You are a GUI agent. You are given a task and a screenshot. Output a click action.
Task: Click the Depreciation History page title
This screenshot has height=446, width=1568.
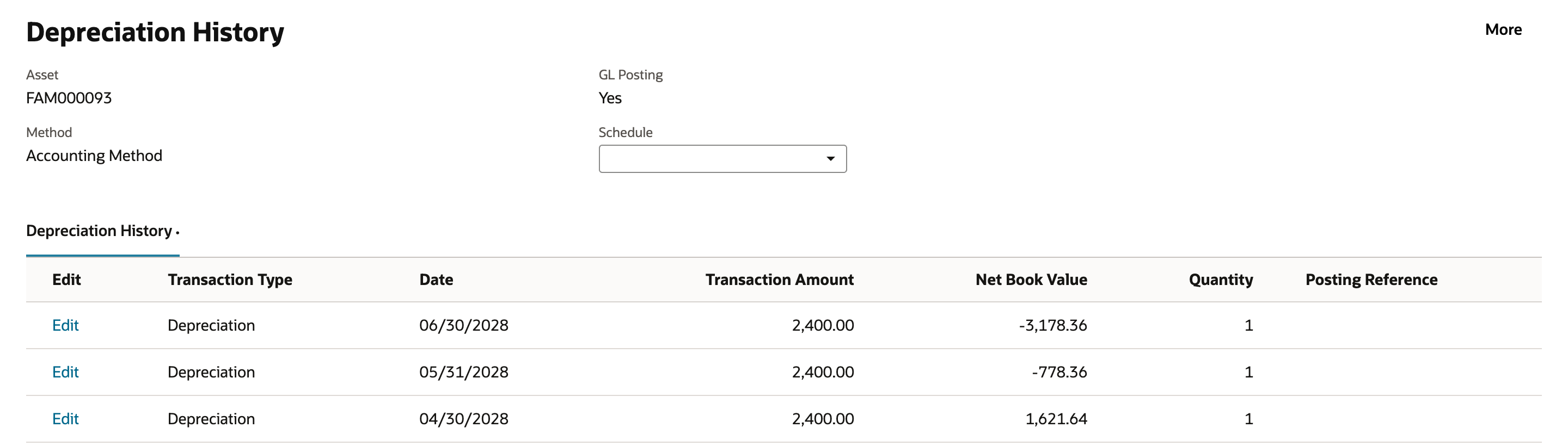[x=155, y=32]
